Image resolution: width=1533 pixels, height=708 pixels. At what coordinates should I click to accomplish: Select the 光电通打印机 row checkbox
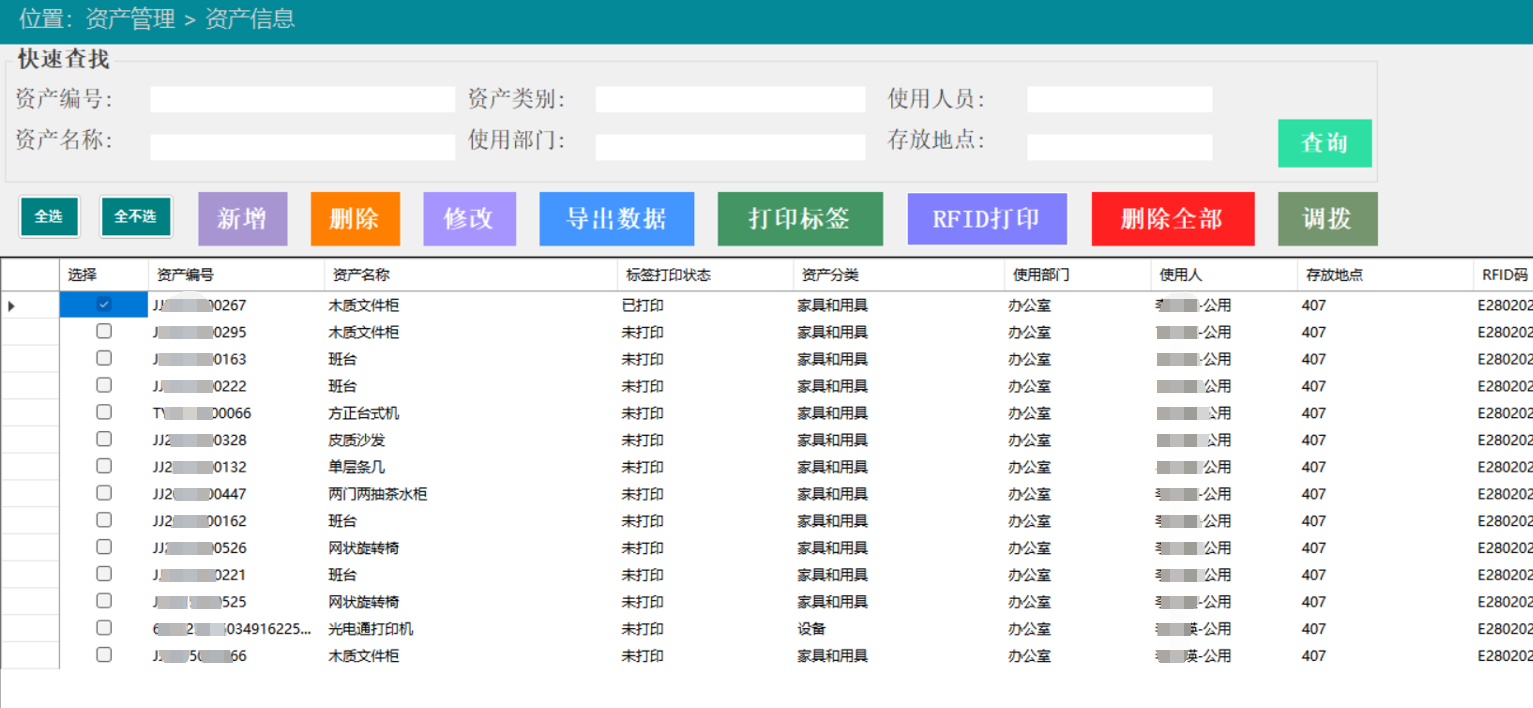point(104,629)
